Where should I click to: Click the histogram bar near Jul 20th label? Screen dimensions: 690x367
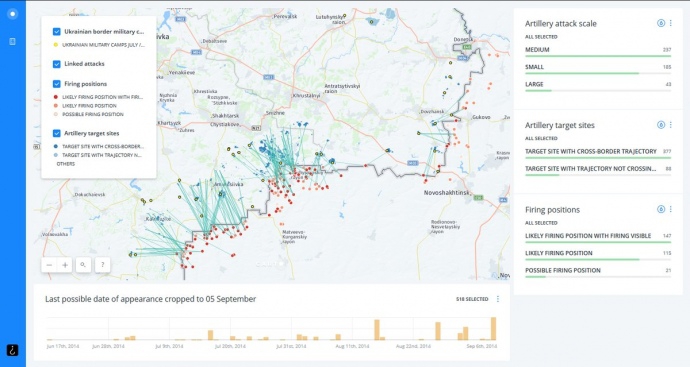(232, 338)
